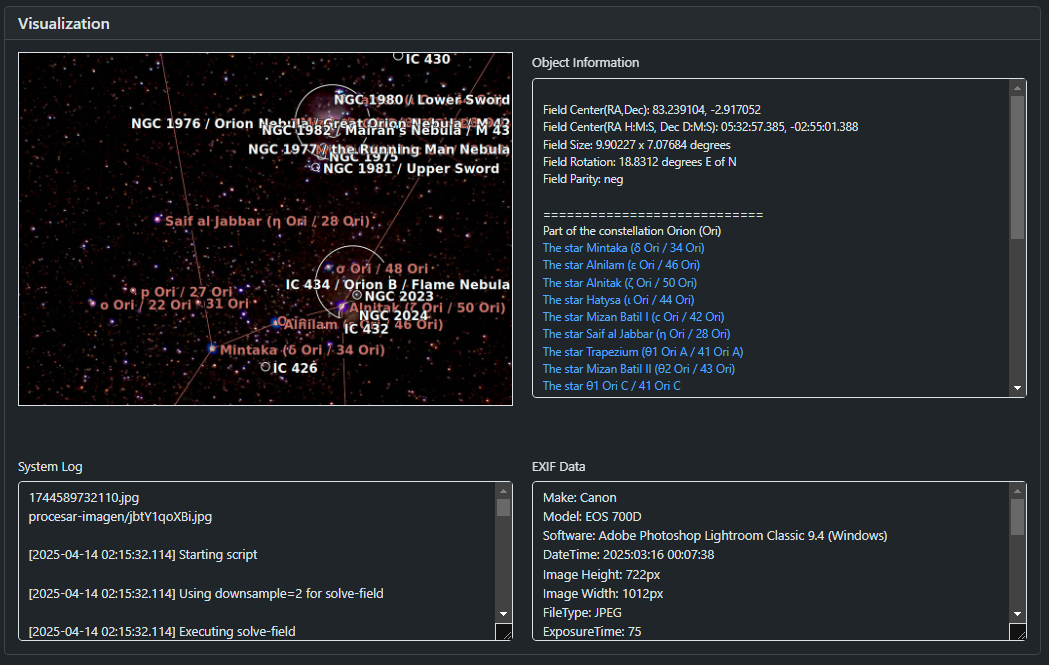1049x665 pixels.
Task: Follow the star Alnitak link
Action: [619, 283]
